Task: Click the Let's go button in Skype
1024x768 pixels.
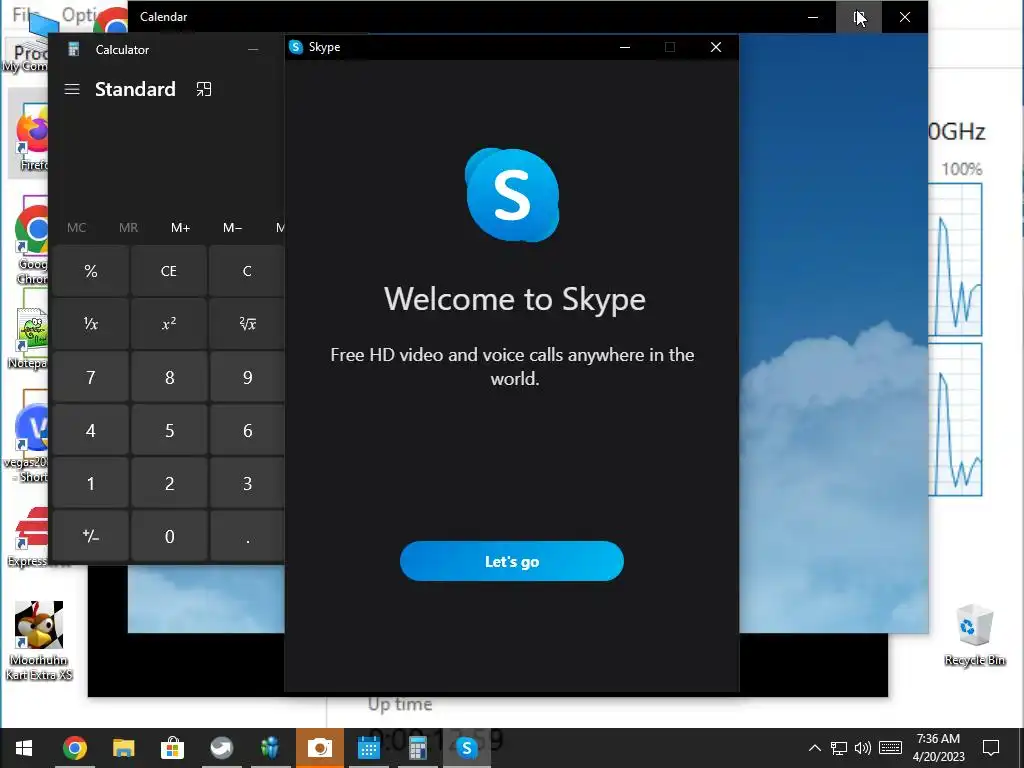Action: click(x=511, y=561)
